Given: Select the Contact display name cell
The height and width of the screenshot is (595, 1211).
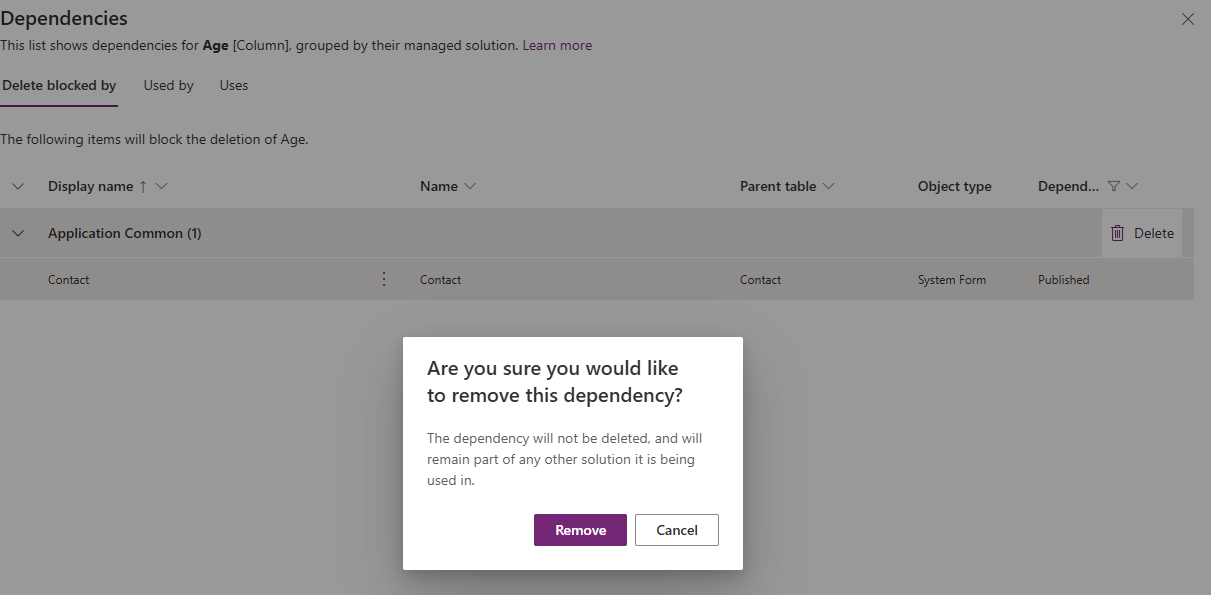Looking at the screenshot, I should (69, 280).
